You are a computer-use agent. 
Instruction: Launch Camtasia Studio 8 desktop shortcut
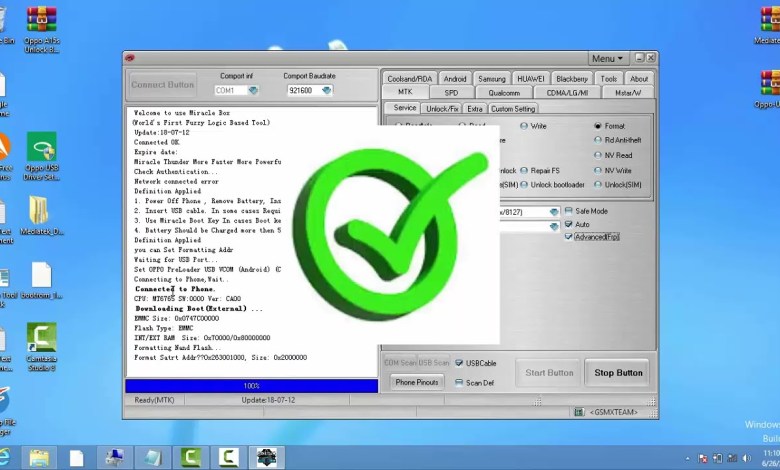click(x=42, y=347)
